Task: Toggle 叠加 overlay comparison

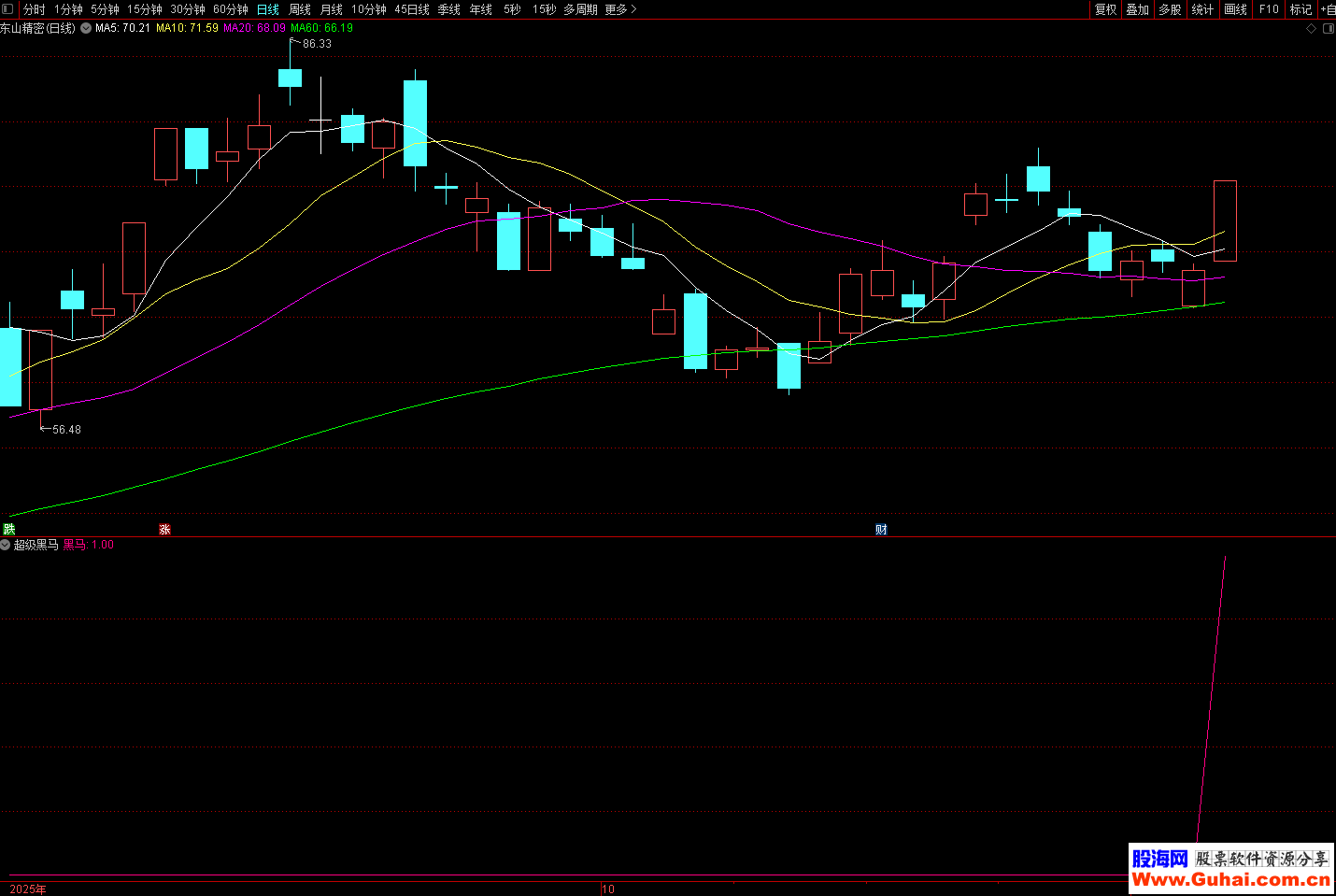Action: 1137,9
